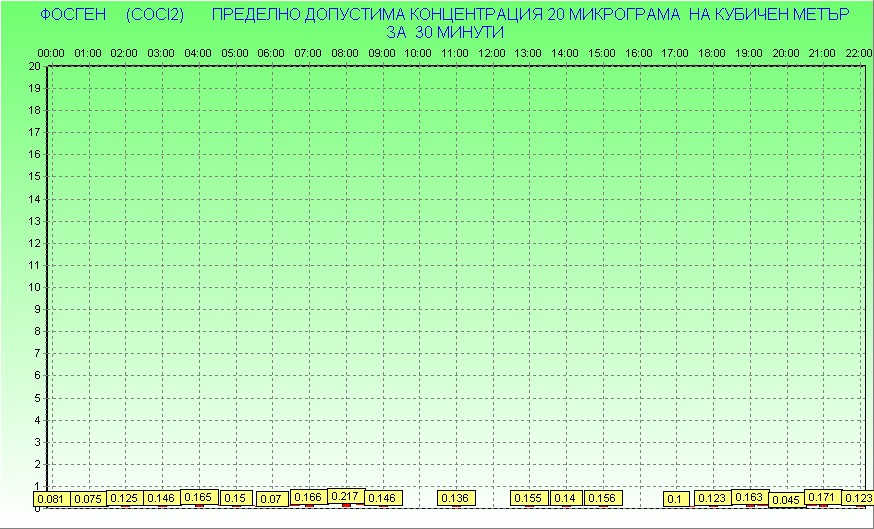Image resolution: width=874 pixels, height=529 pixels.
Task: Select the 0.1 data label
Action: click(x=676, y=499)
